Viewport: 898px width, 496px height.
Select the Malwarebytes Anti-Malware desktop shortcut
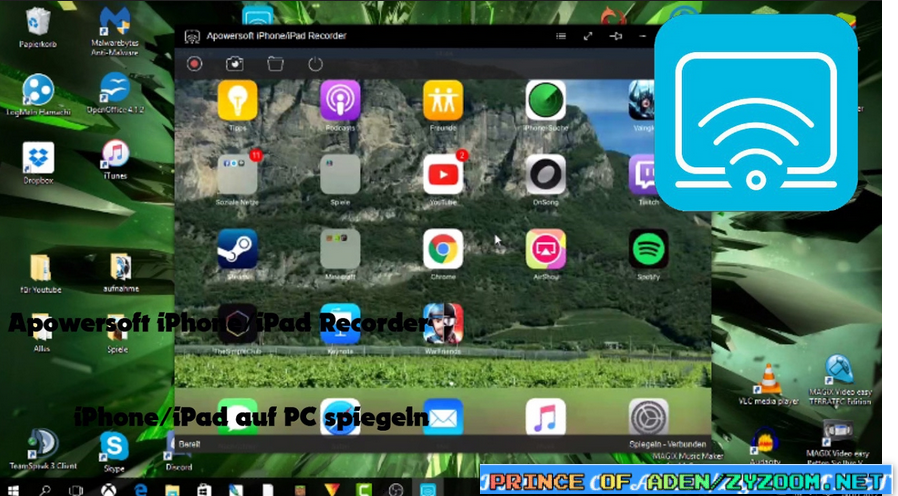coord(115,32)
